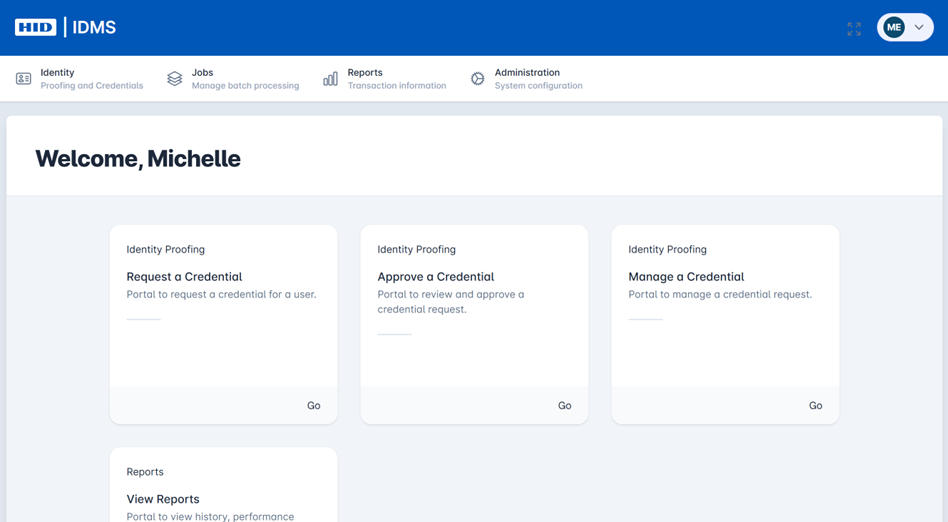Click the Reports bar chart icon

coord(330,79)
